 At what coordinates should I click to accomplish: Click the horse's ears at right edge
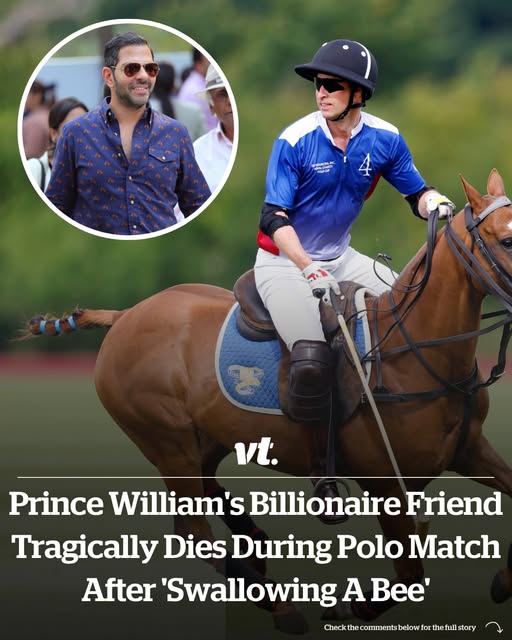point(483,187)
